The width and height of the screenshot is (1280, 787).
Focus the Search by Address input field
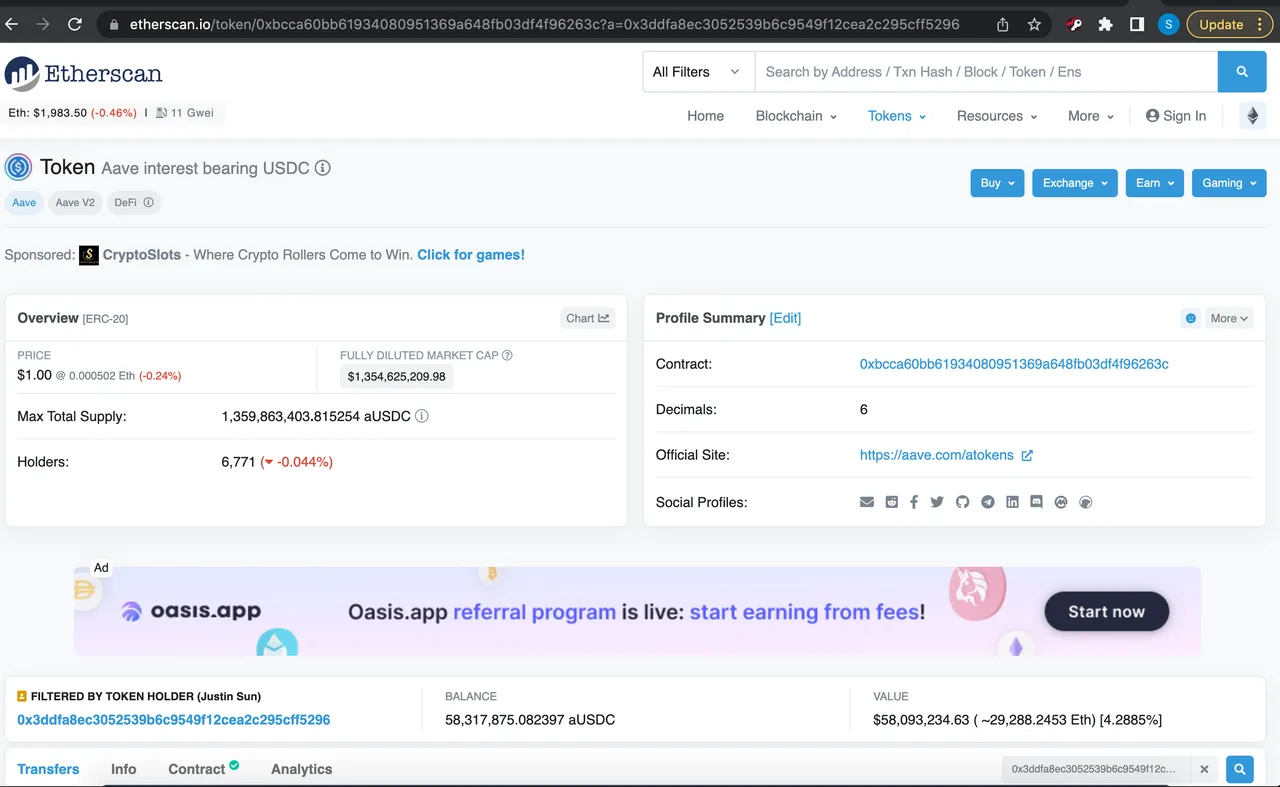pos(986,72)
